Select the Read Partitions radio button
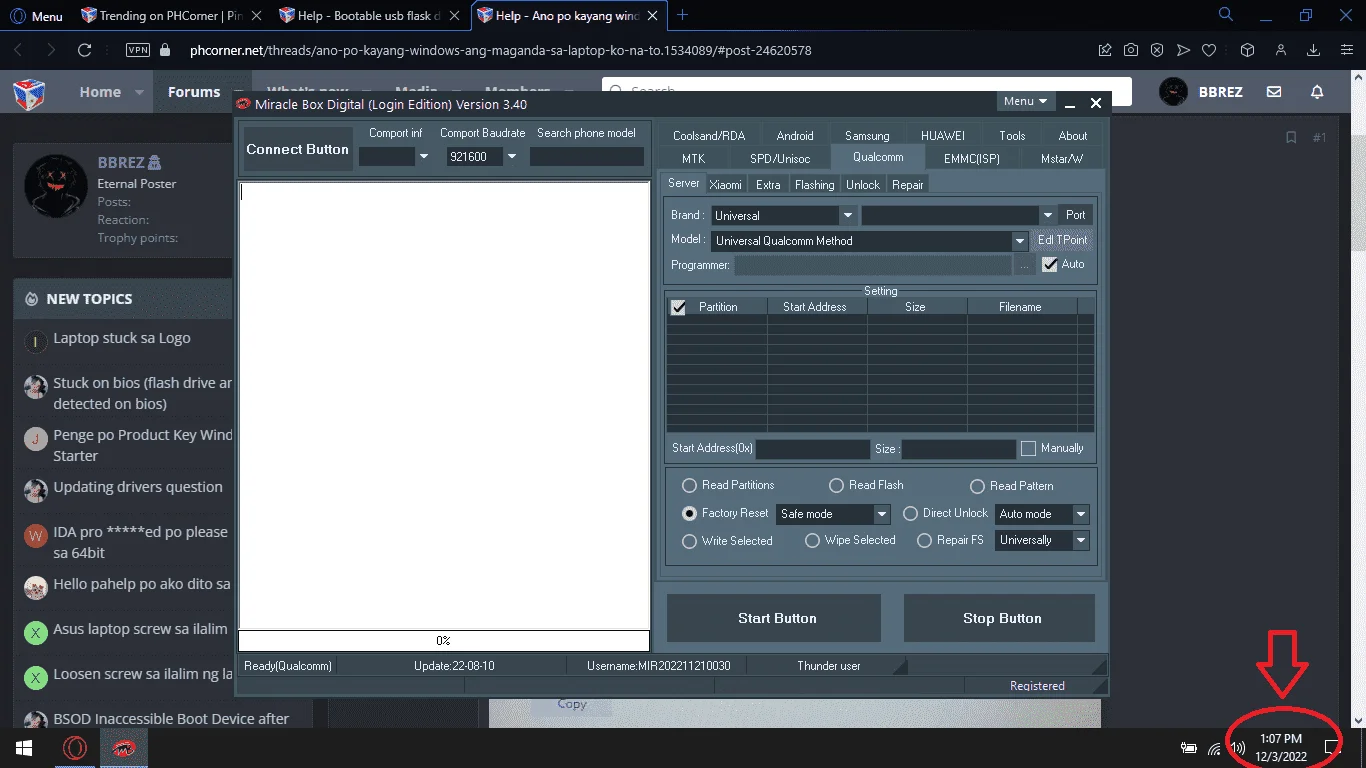The width and height of the screenshot is (1366, 768). point(689,486)
